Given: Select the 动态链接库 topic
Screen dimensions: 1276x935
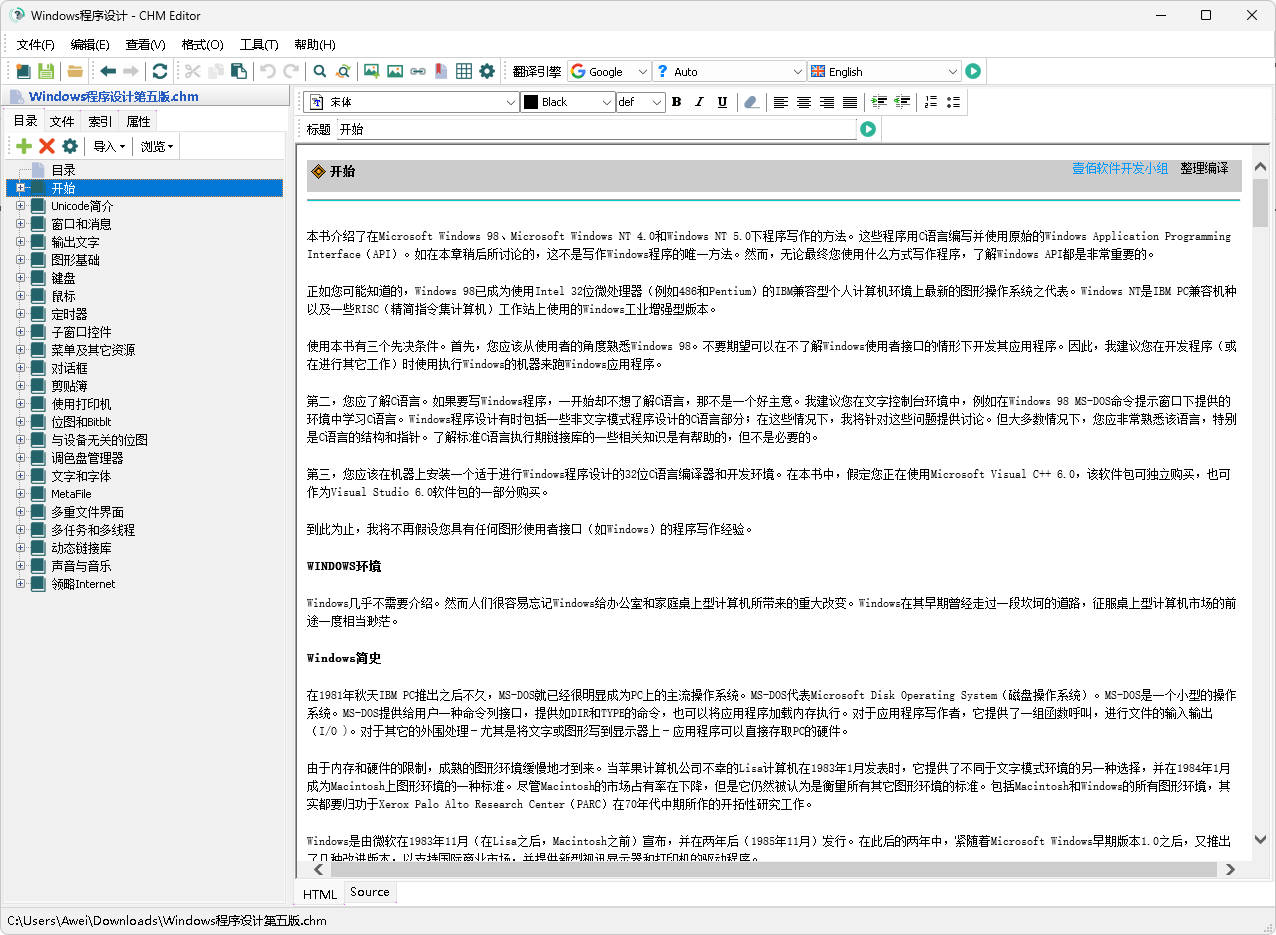Looking at the screenshot, I should click(x=81, y=548).
